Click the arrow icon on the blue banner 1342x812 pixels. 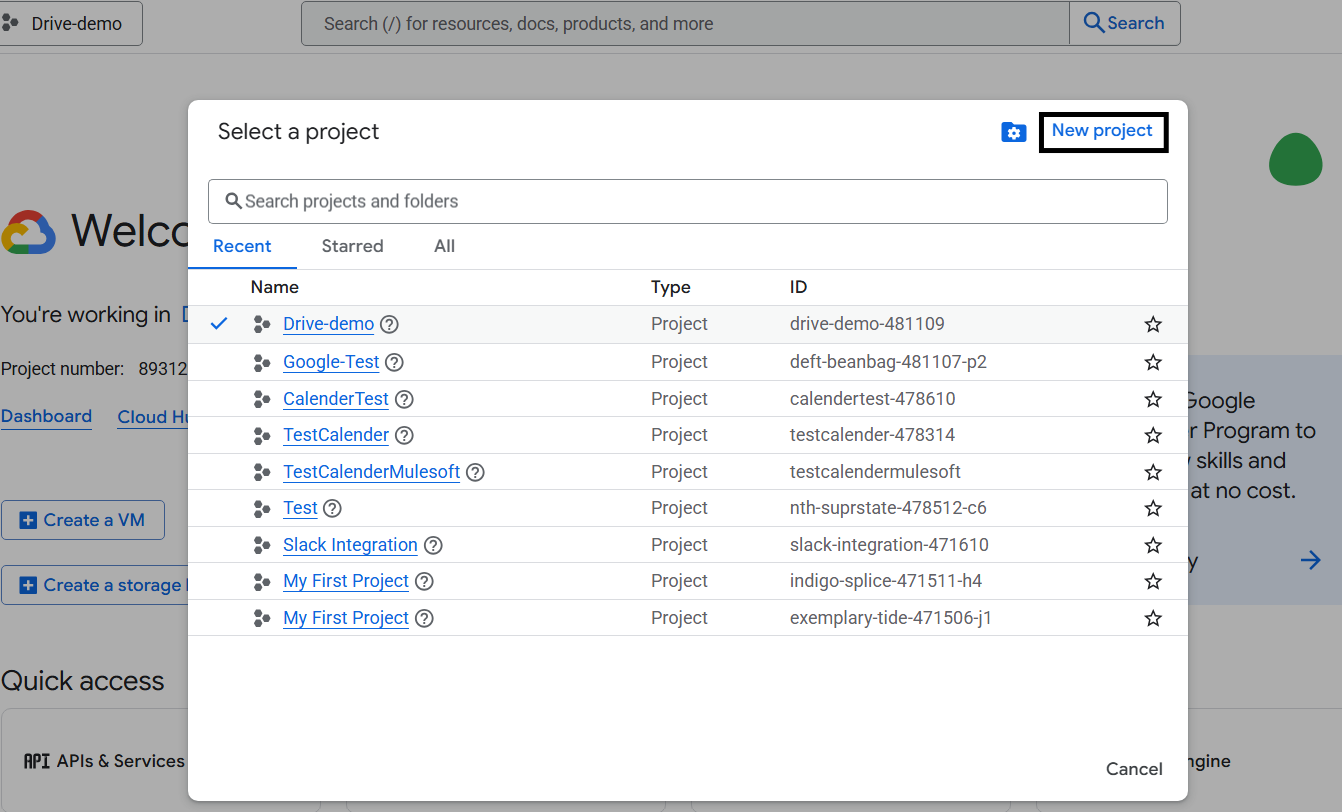[x=1310, y=560]
